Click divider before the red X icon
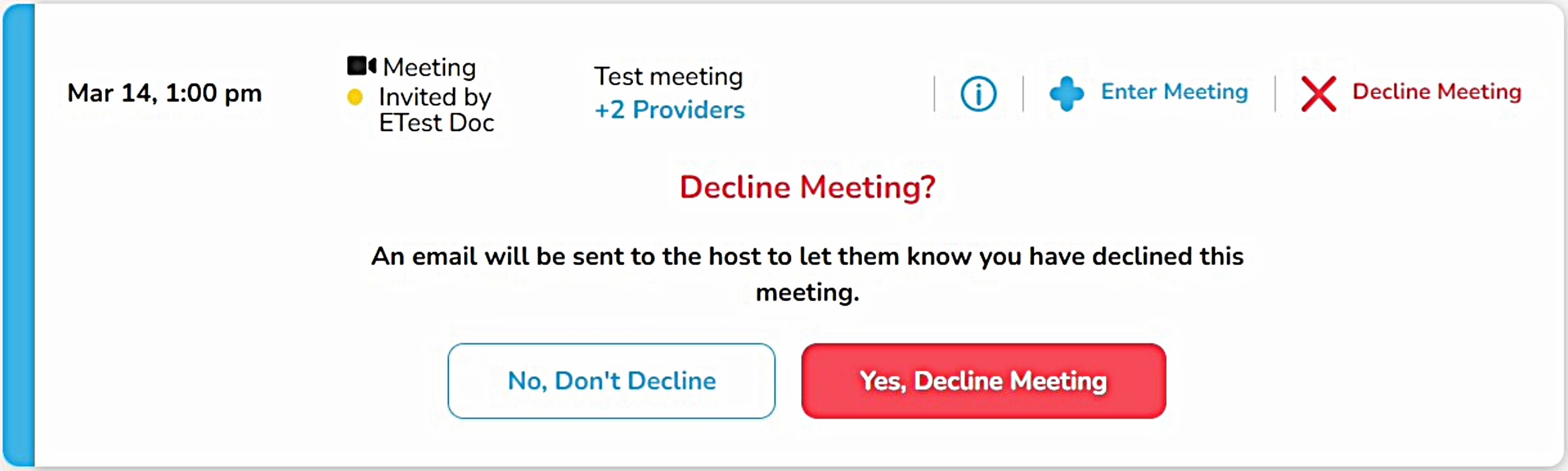1568x471 pixels. point(1275,94)
